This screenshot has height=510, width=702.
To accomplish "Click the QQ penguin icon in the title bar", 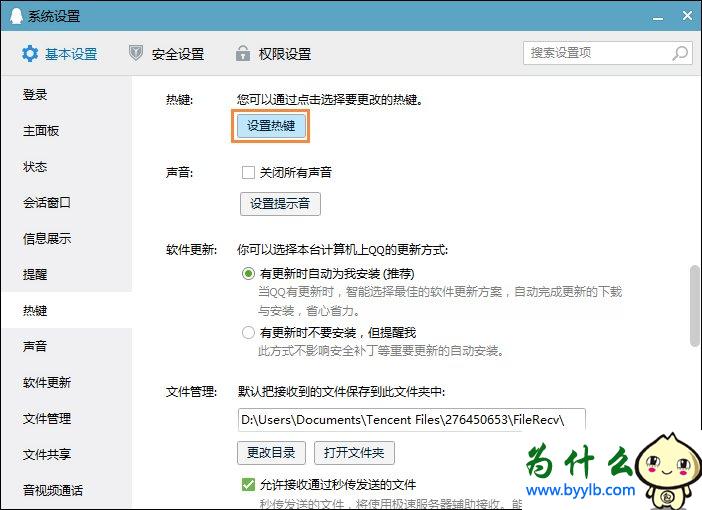I will click(16, 16).
